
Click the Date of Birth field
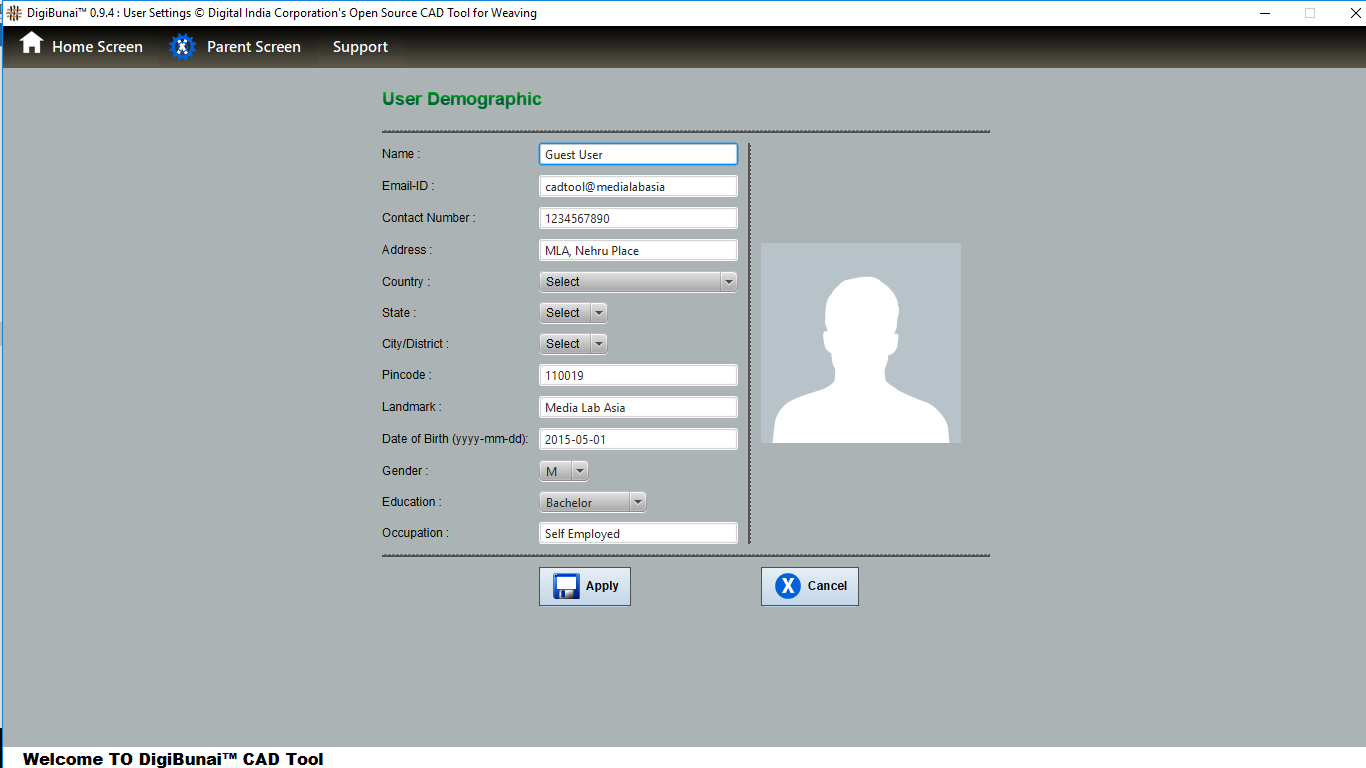coord(638,440)
